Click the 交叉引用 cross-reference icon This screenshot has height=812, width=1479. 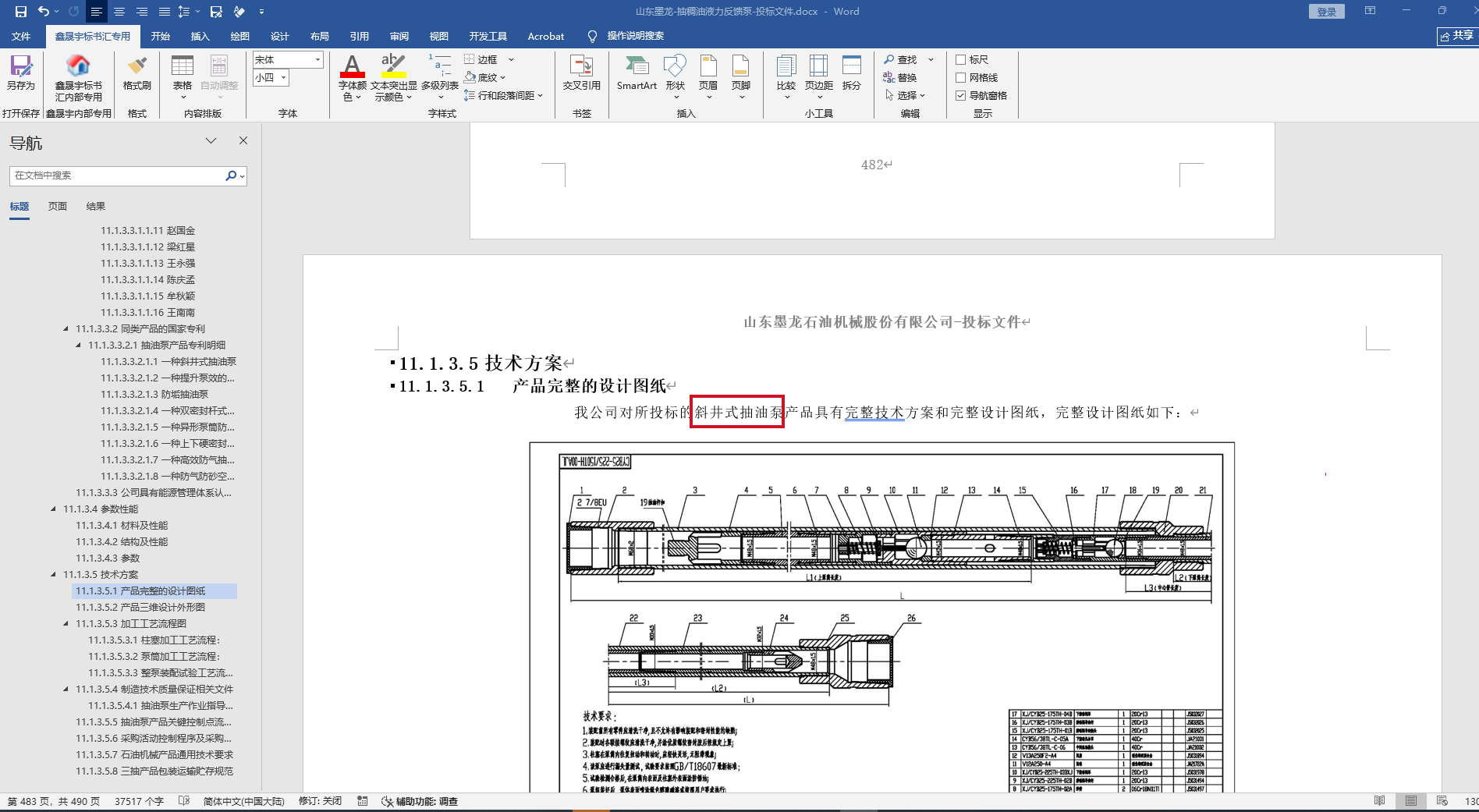(582, 73)
